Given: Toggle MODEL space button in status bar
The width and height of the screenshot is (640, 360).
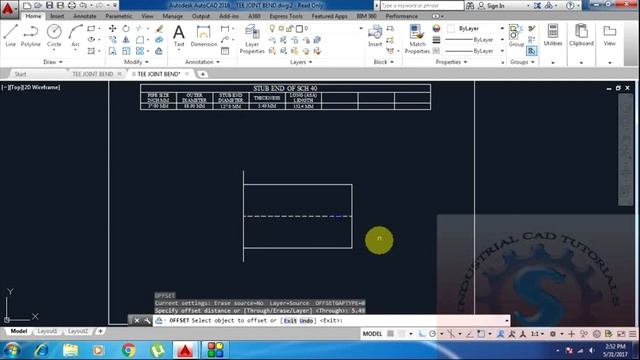Looking at the screenshot, I should click(x=372, y=334).
